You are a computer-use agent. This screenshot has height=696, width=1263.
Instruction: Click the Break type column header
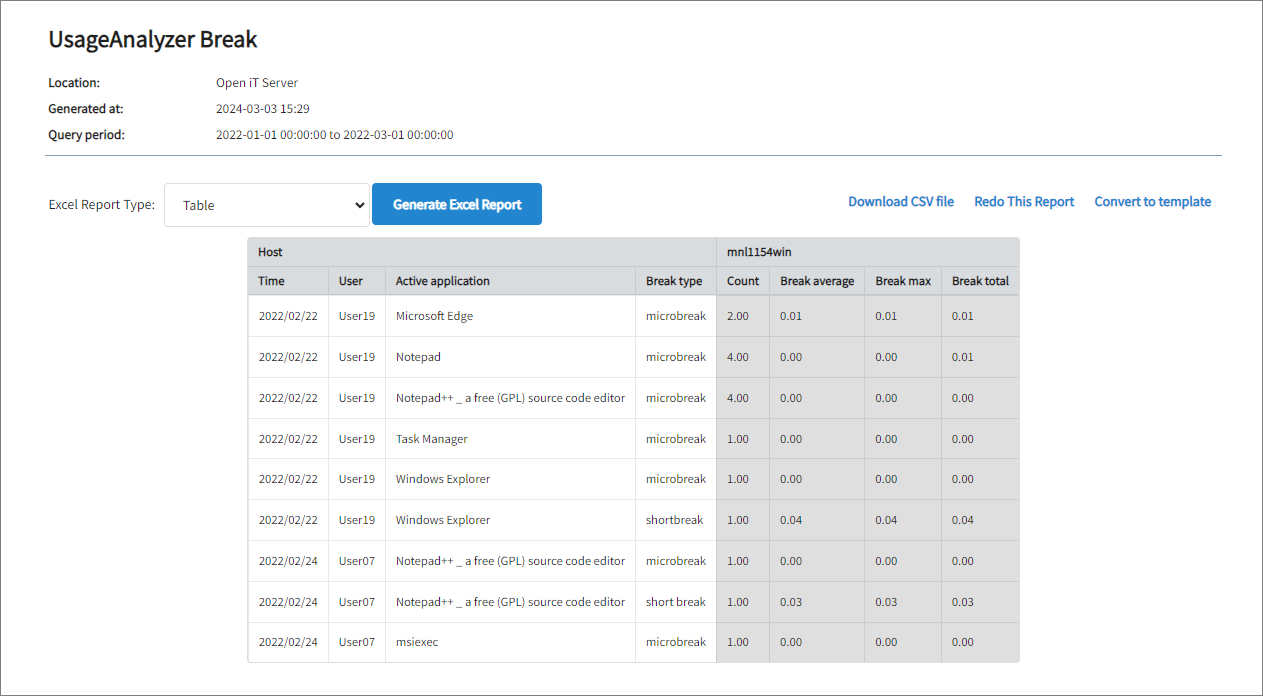(674, 281)
